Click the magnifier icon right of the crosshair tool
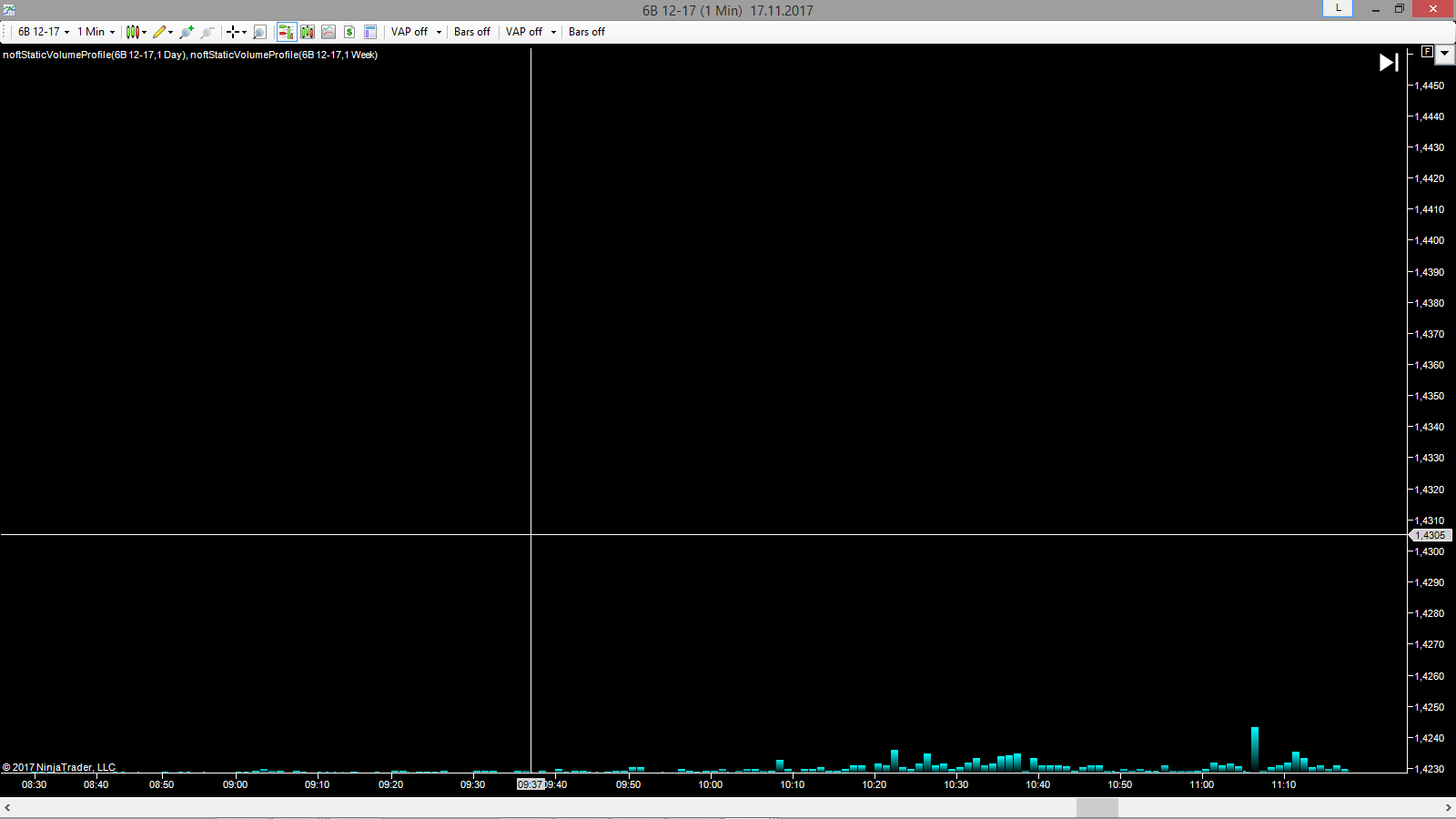The height and width of the screenshot is (819, 1456). (x=259, y=32)
